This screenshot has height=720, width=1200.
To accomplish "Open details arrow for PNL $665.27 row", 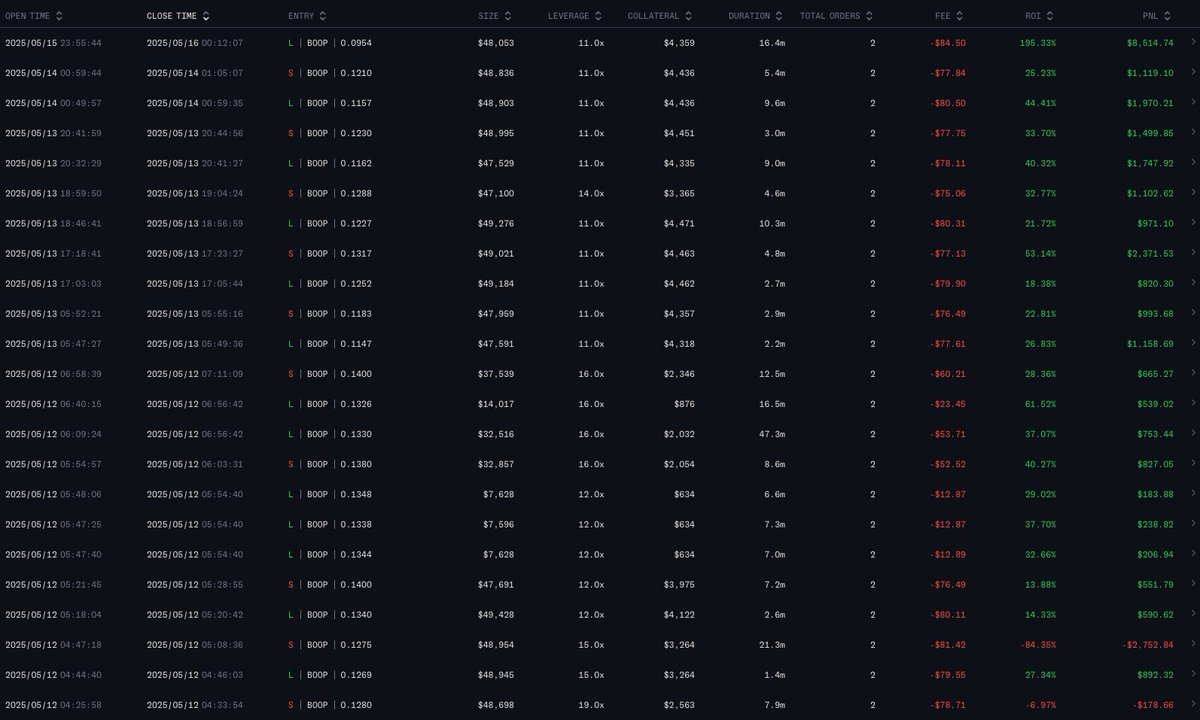I will [x=1191, y=374].
